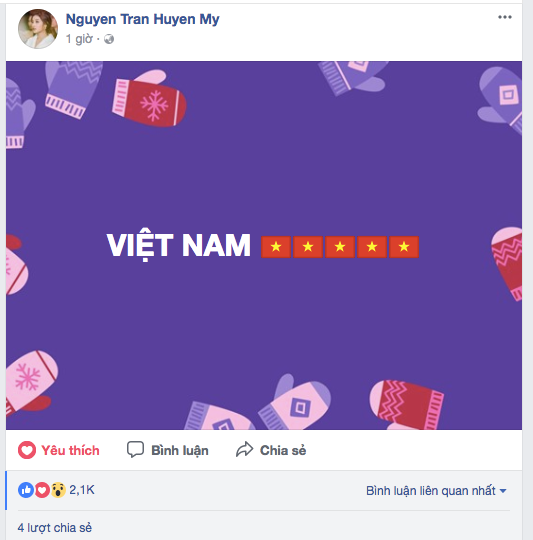The width and height of the screenshot is (533, 540).
Task: Click the purple VIỆT NAM post background
Action: point(264,246)
